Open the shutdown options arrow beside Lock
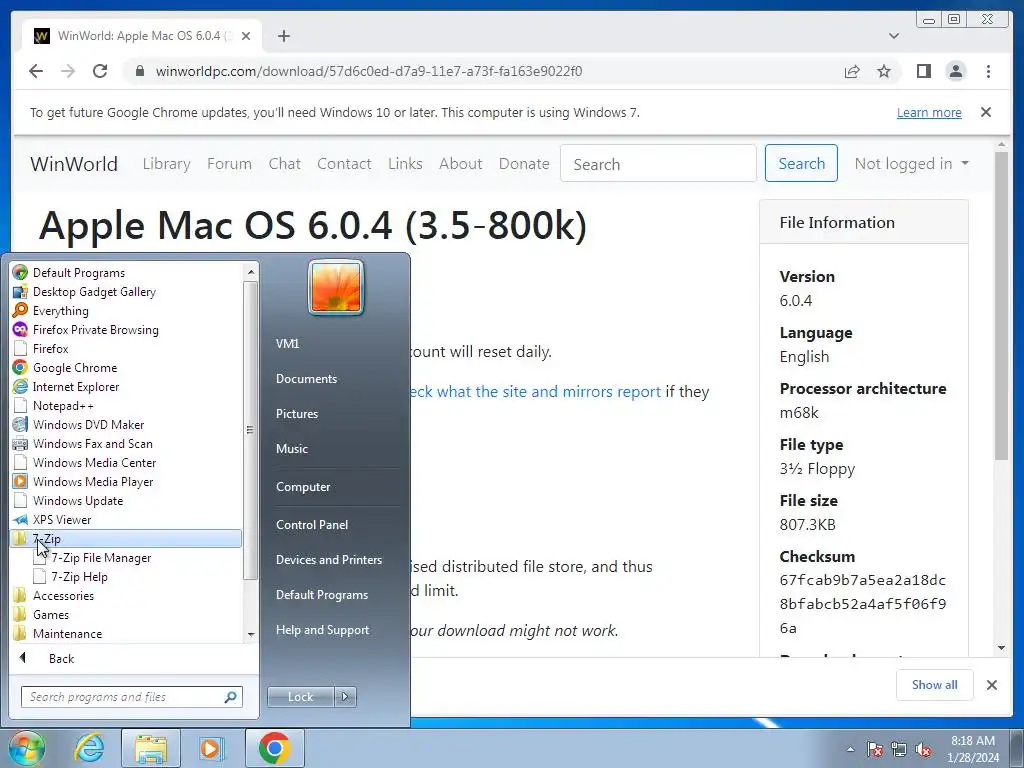1024x768 pixels. 345,697
